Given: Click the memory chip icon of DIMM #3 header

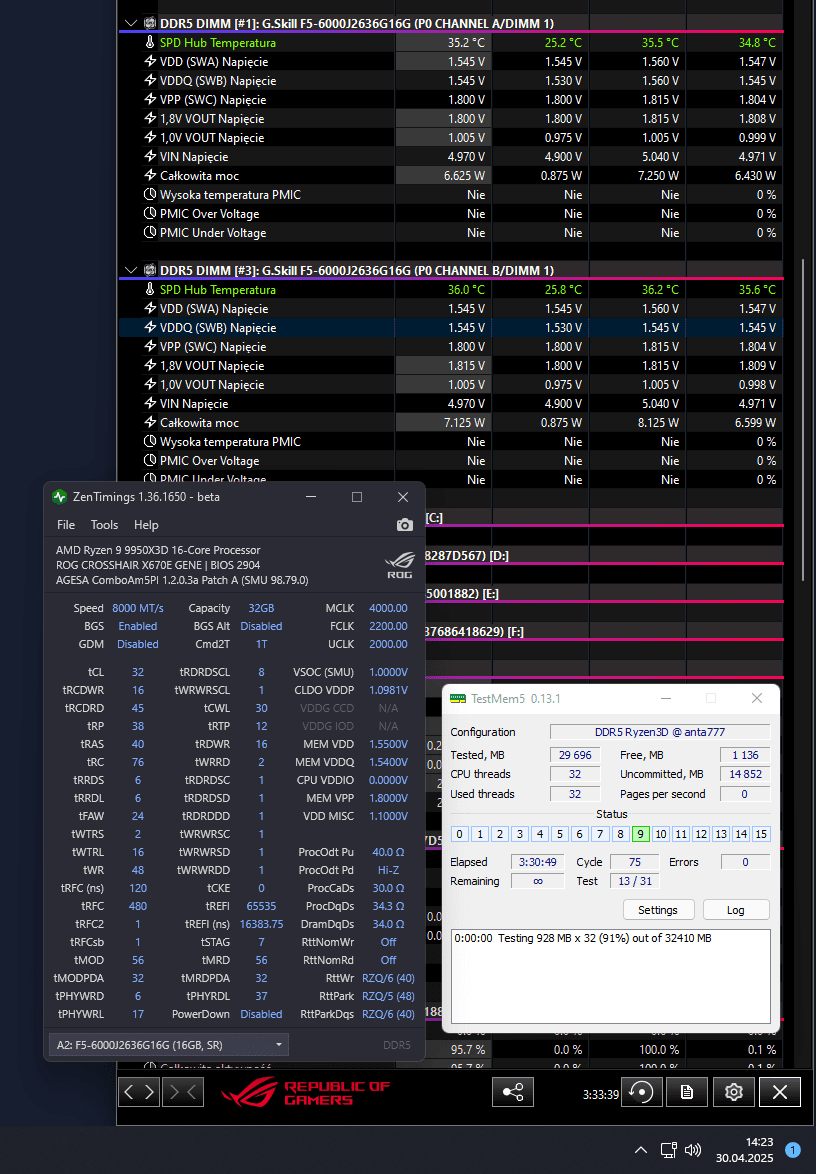Looking at the screenshot, I should coord(150,270).
